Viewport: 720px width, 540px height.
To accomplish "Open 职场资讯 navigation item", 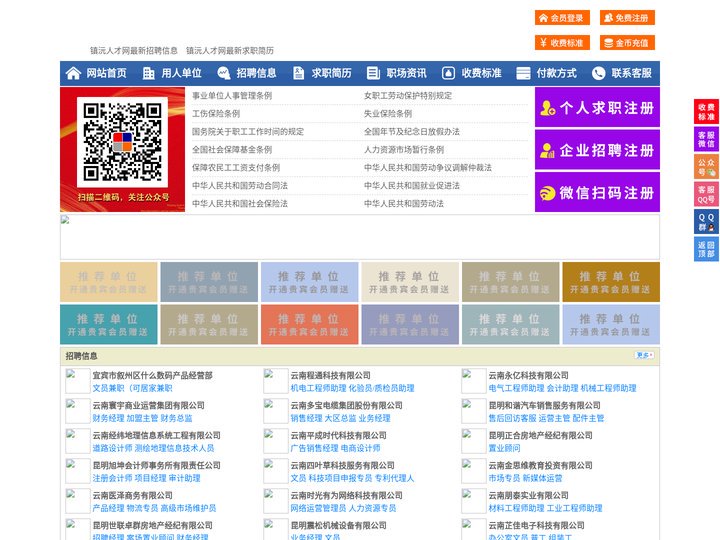I will pyautogui.click(x=406, y=73).
